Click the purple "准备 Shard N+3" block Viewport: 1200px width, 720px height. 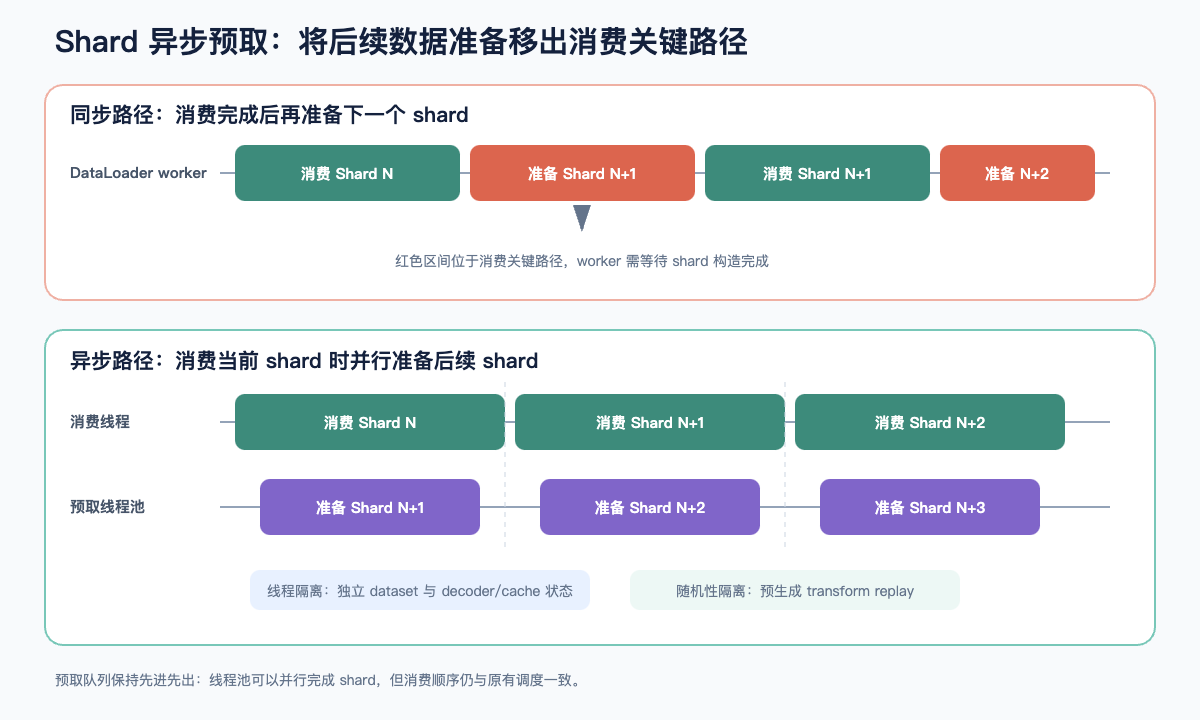point(930,507)
